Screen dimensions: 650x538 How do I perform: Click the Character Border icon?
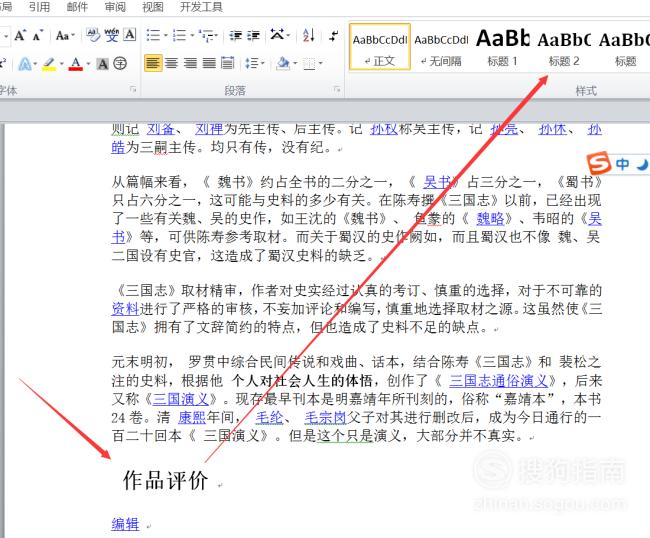[x=130, y=35]
